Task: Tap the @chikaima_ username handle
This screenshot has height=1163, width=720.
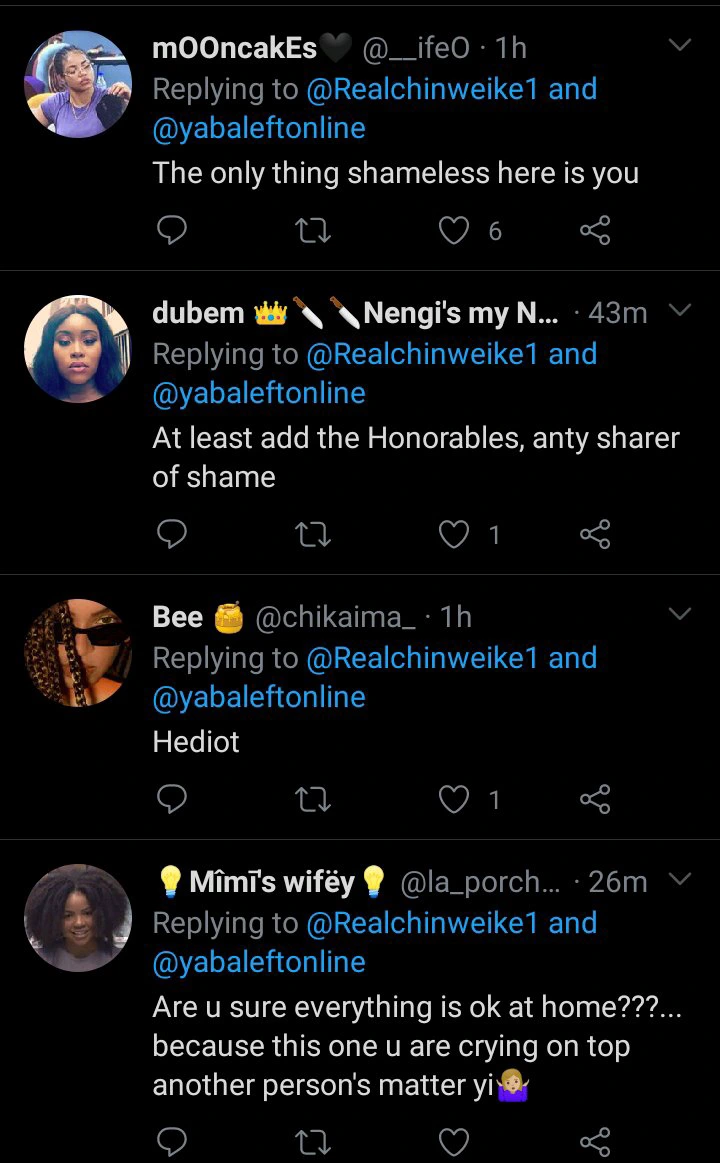Action: pos(335,617)
